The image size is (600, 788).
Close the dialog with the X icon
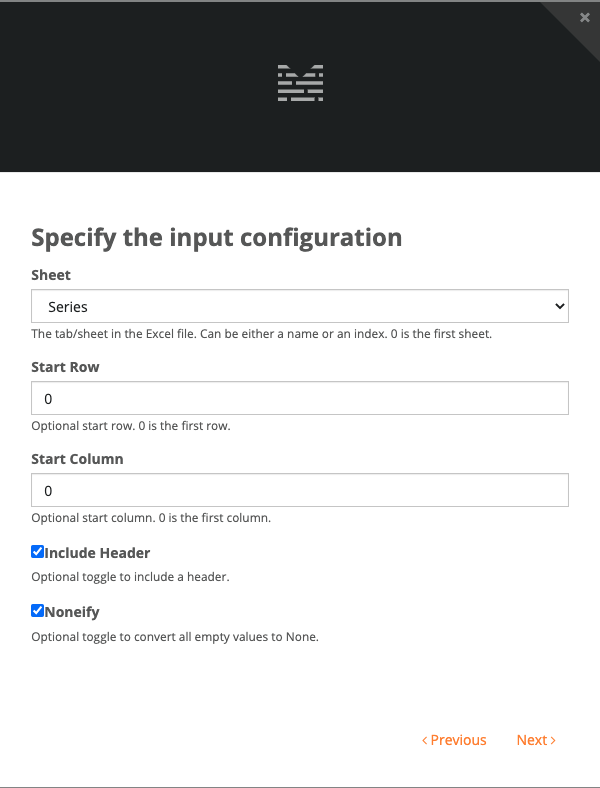[x=584, y=18]
